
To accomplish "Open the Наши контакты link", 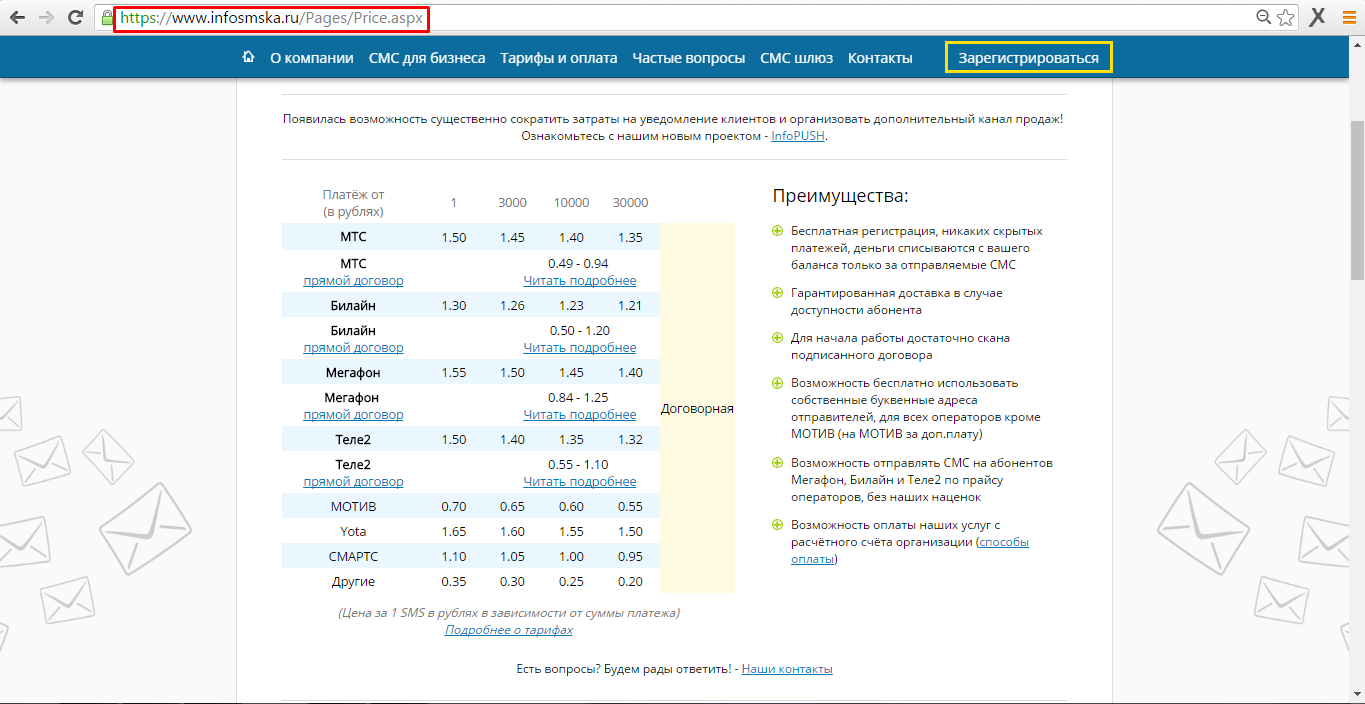I will pyautogui.click(x=787, y=669).
